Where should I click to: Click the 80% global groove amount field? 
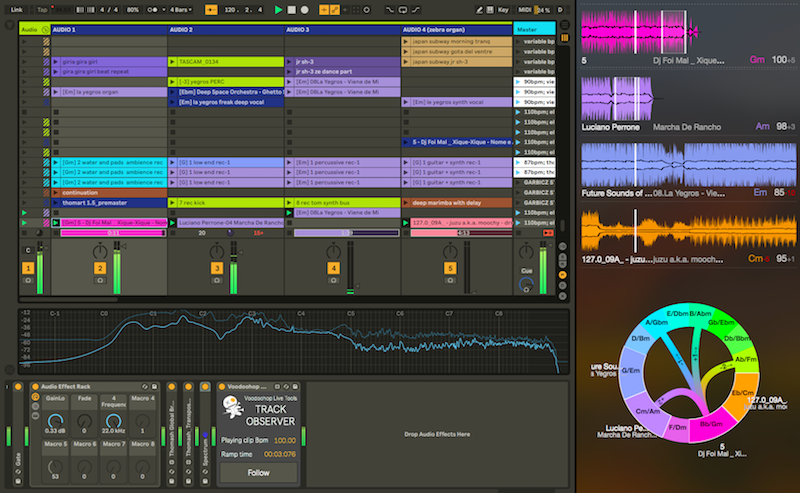point(133,10)
